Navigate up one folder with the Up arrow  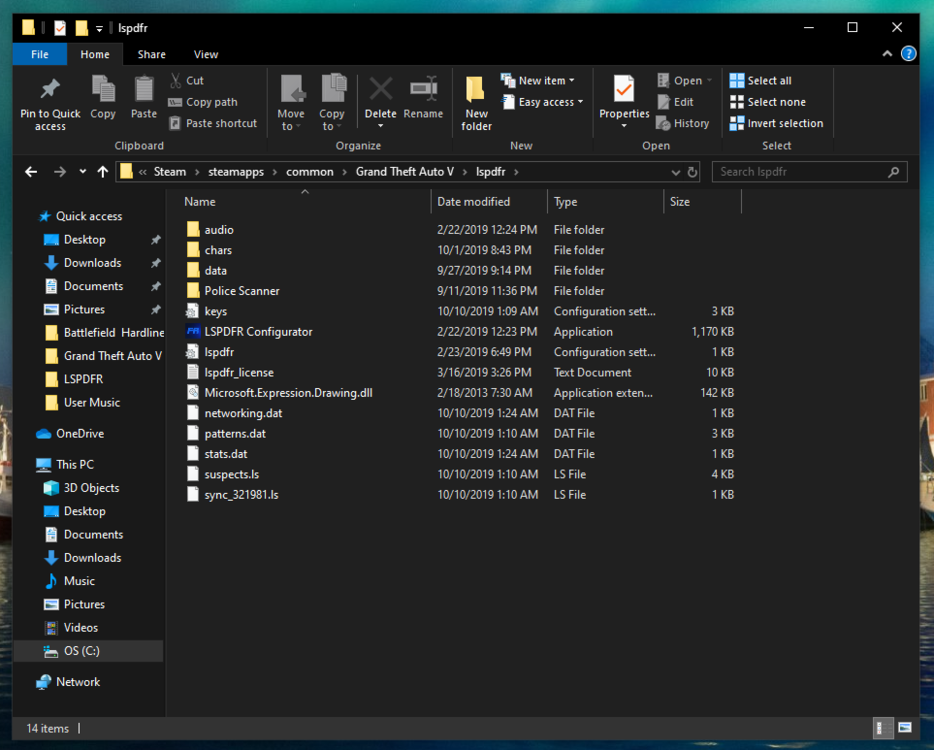[x=103, y=172]
